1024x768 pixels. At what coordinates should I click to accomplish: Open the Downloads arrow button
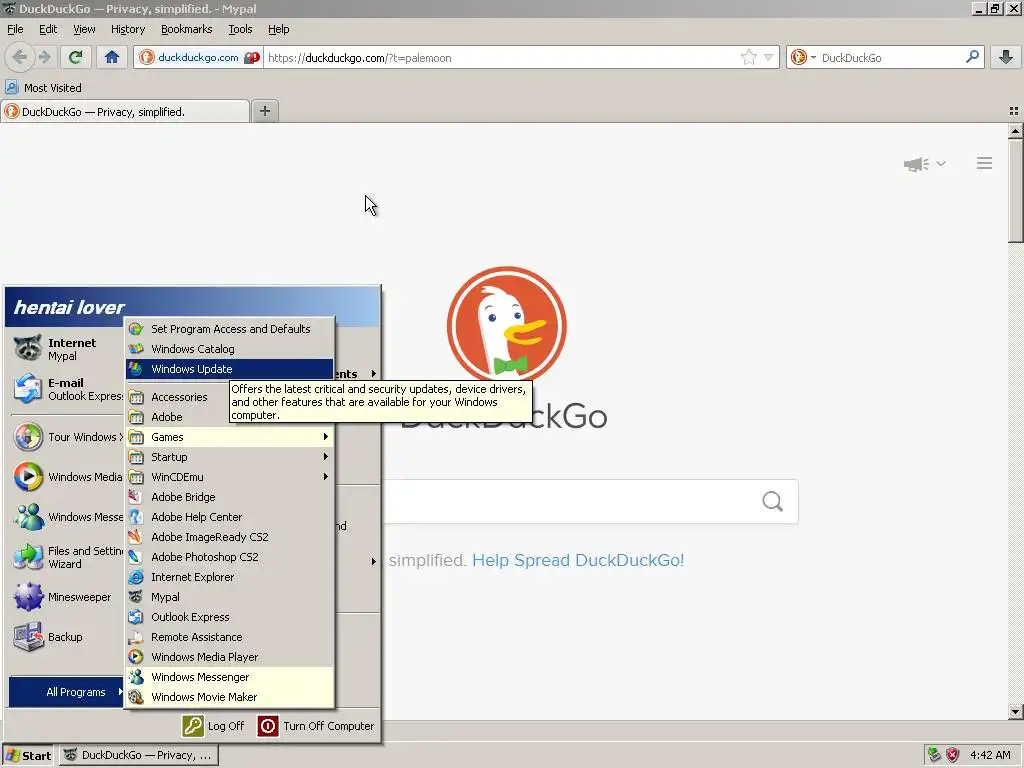coord(1006,57)
